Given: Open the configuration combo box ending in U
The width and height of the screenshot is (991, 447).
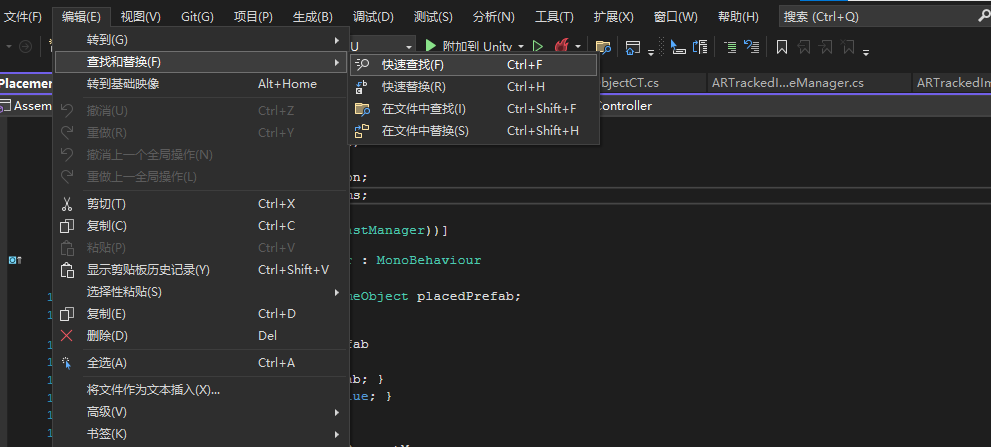Looking at the screenshot, I should pos(382,46).
